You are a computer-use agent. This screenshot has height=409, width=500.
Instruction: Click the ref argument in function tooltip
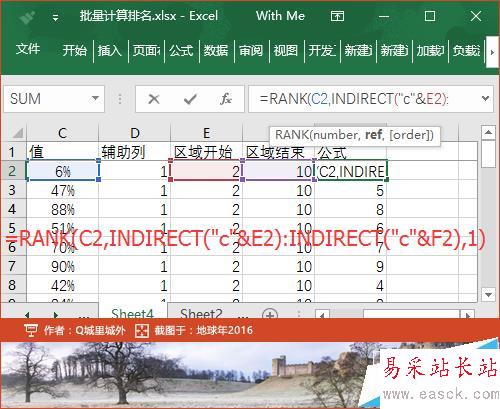373,135
